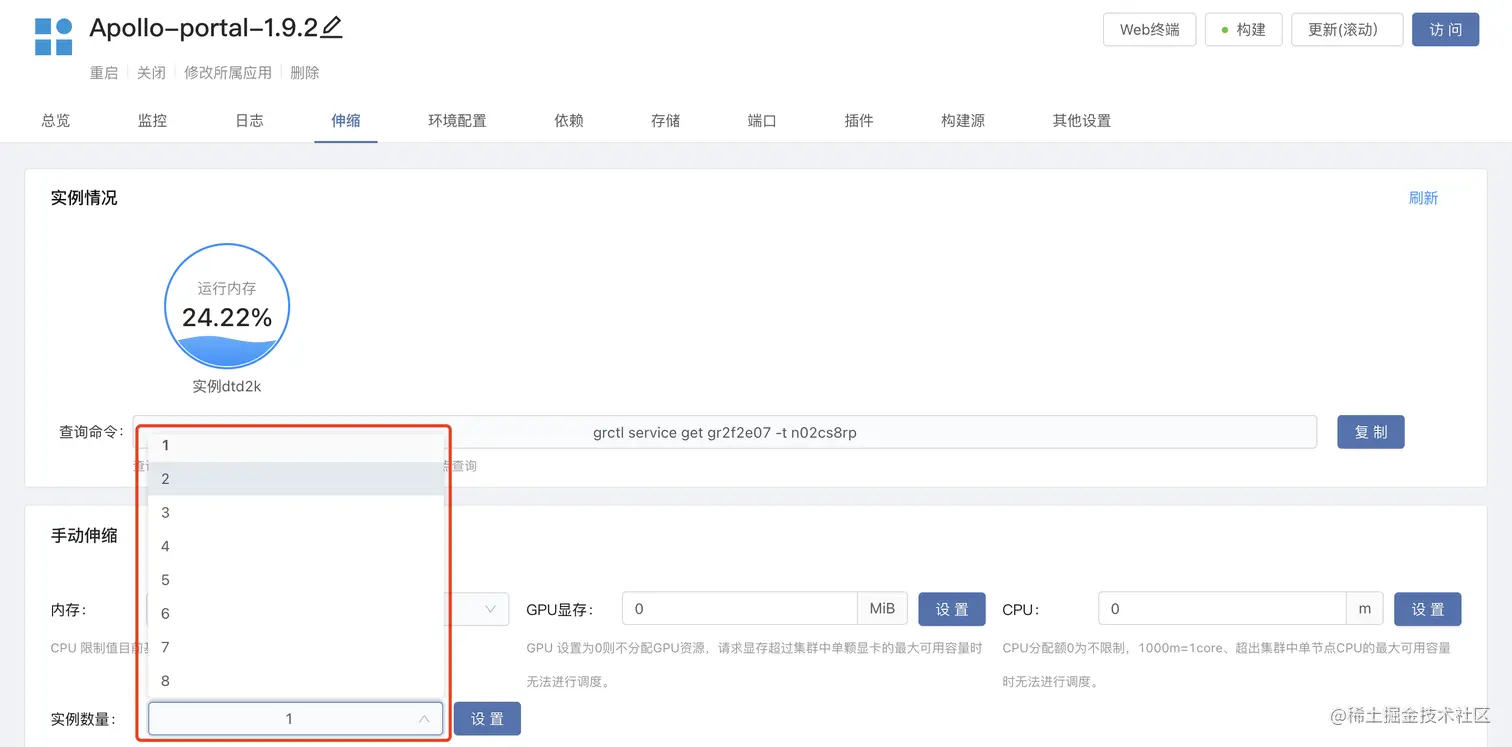The image size is (1512, 747).
Task: Switch to the 端口 ports tab
Action: [x=762, y=120]
